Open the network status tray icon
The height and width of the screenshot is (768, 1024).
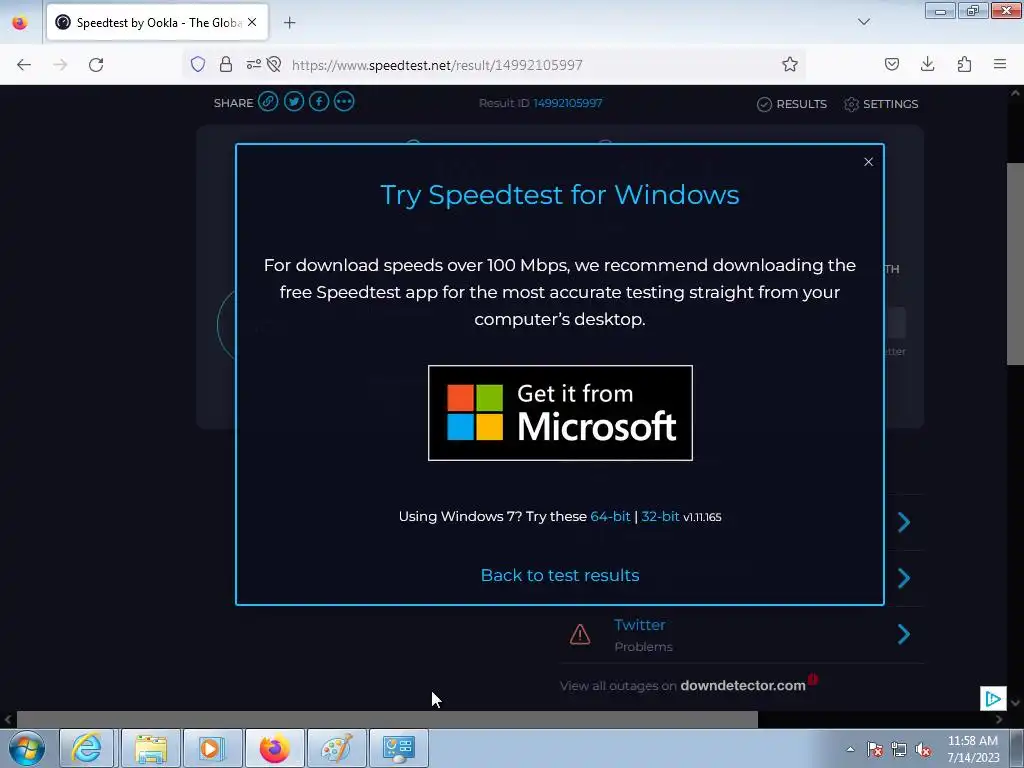click(x=899, y=749)
